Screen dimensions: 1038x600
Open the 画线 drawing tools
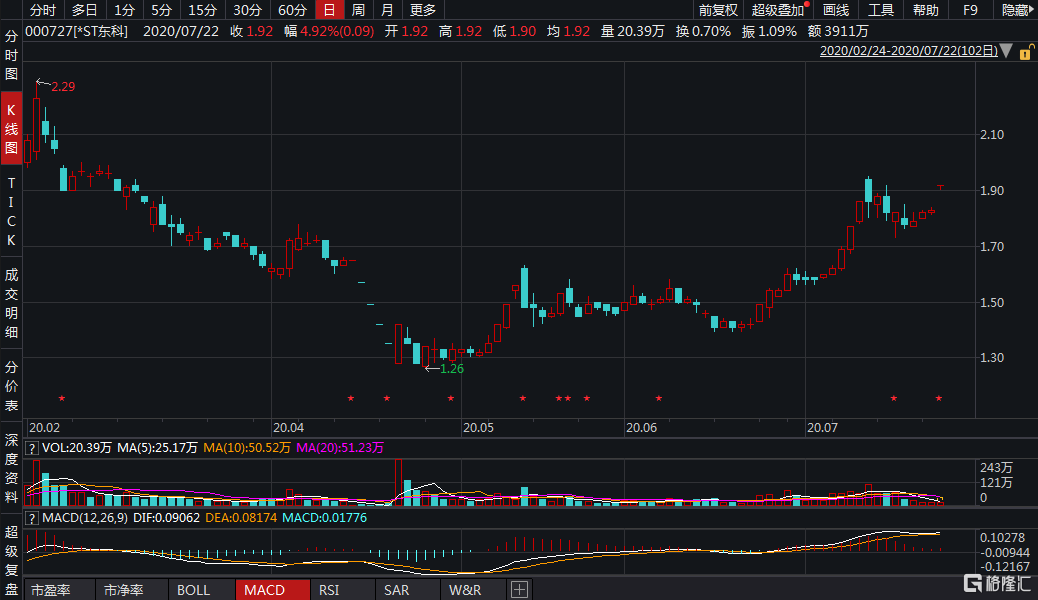(835, 10)
